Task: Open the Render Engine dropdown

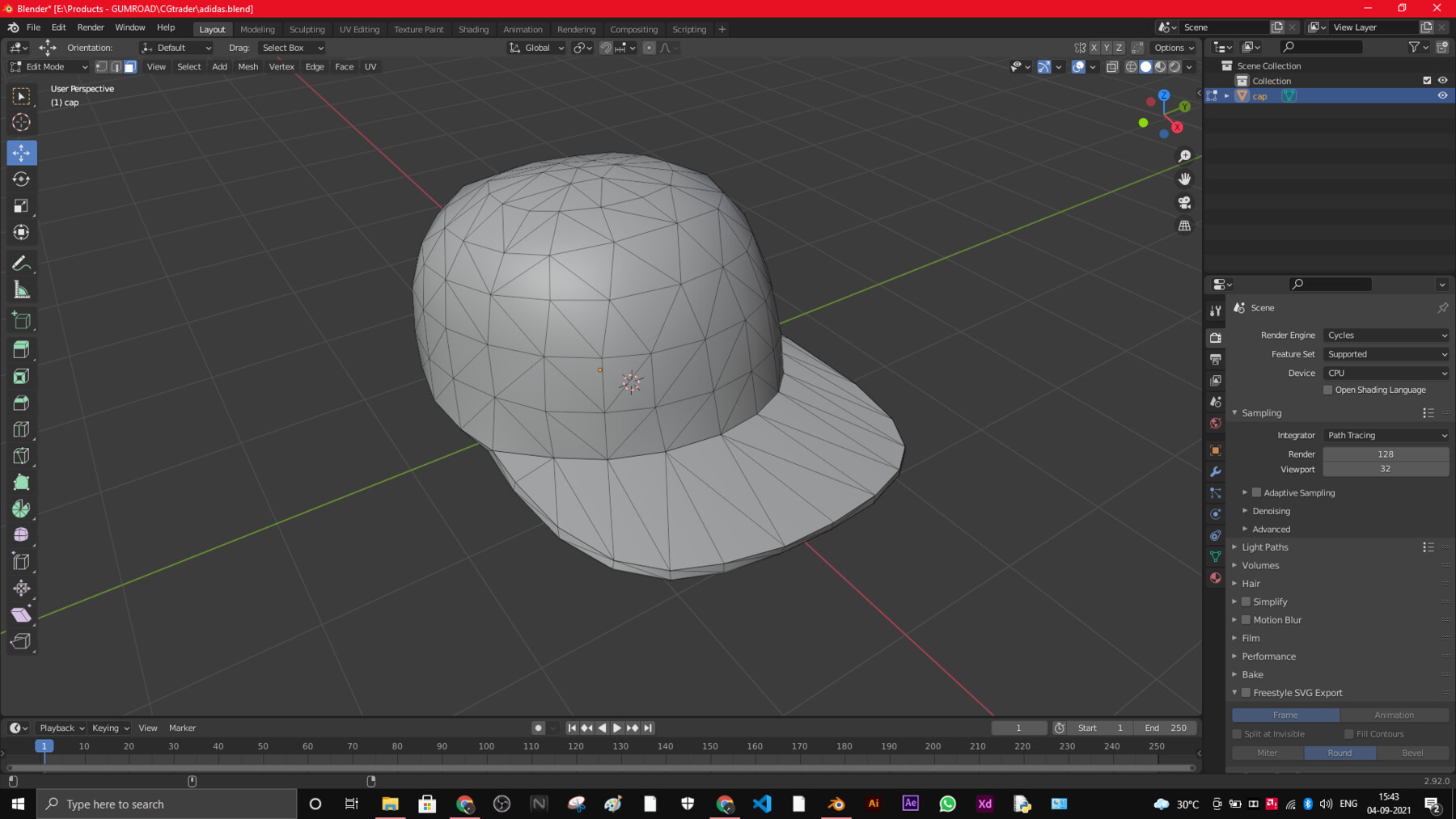Action: coord(1386,335)
